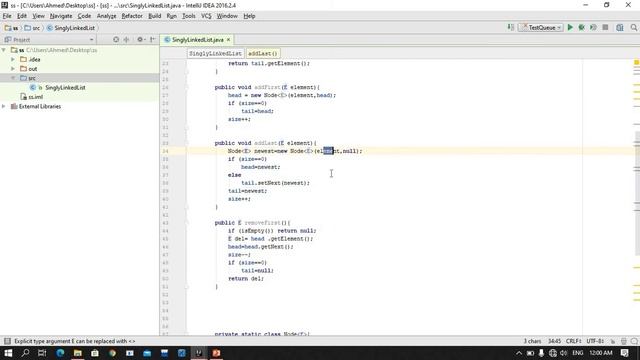The image size is (640, 360).
Task: Open PowerPoint from taskbar
Action: coord(216,353)
